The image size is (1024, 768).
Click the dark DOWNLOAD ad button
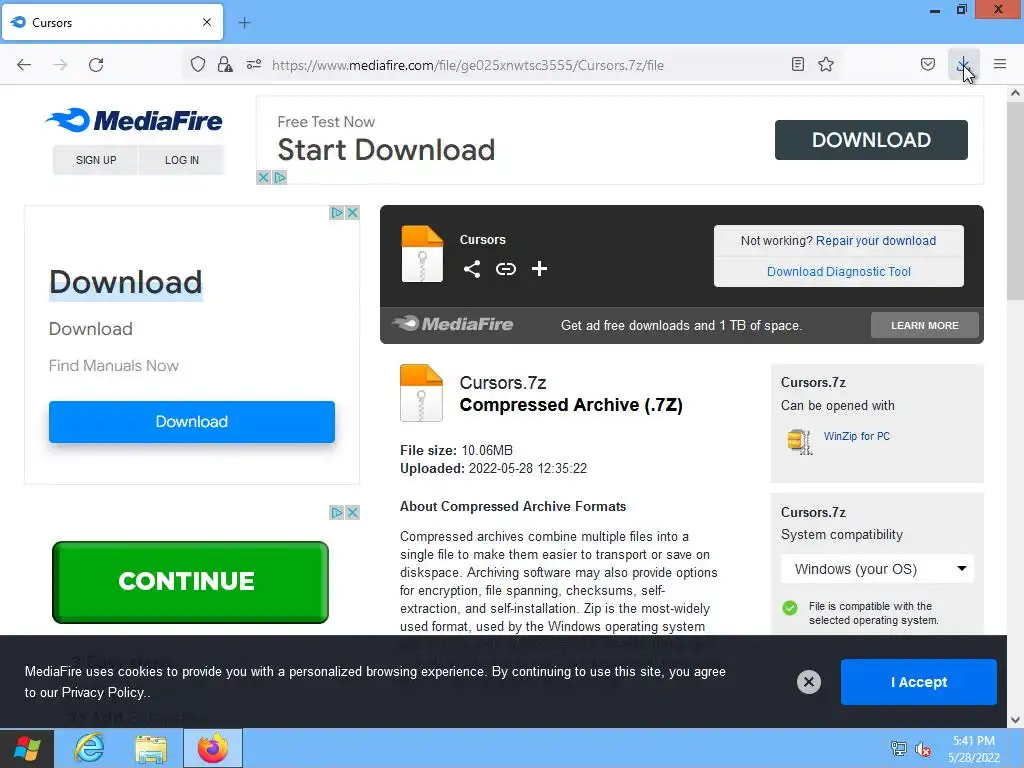871,140
